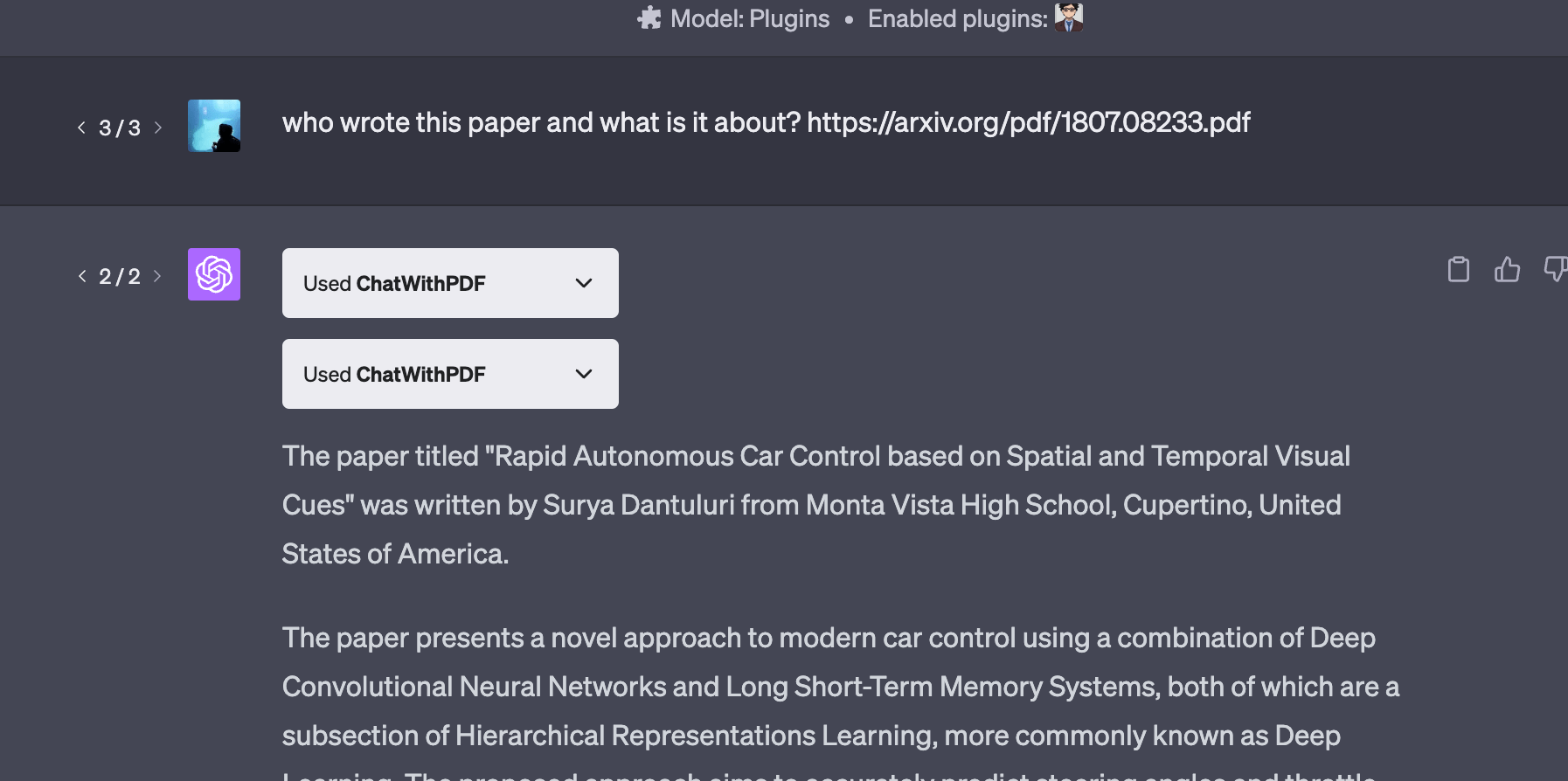
Task: Click the Model: Plugins label
Action: coord(750,18)
